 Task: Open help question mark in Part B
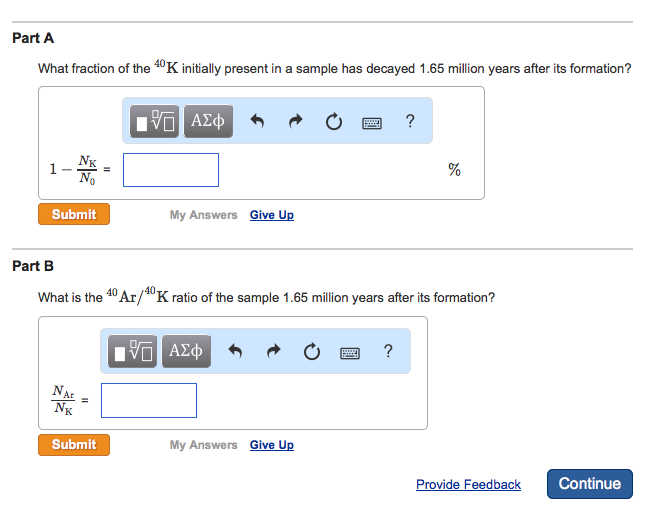click(388, 351)
